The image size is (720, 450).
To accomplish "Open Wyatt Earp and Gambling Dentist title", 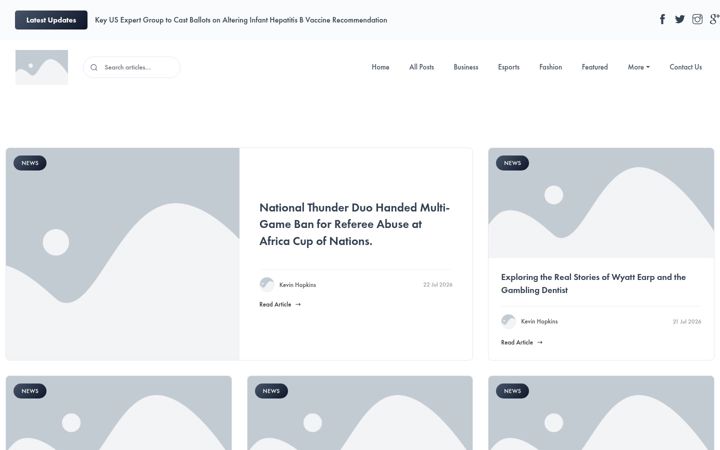I will (x=593, y=283).
